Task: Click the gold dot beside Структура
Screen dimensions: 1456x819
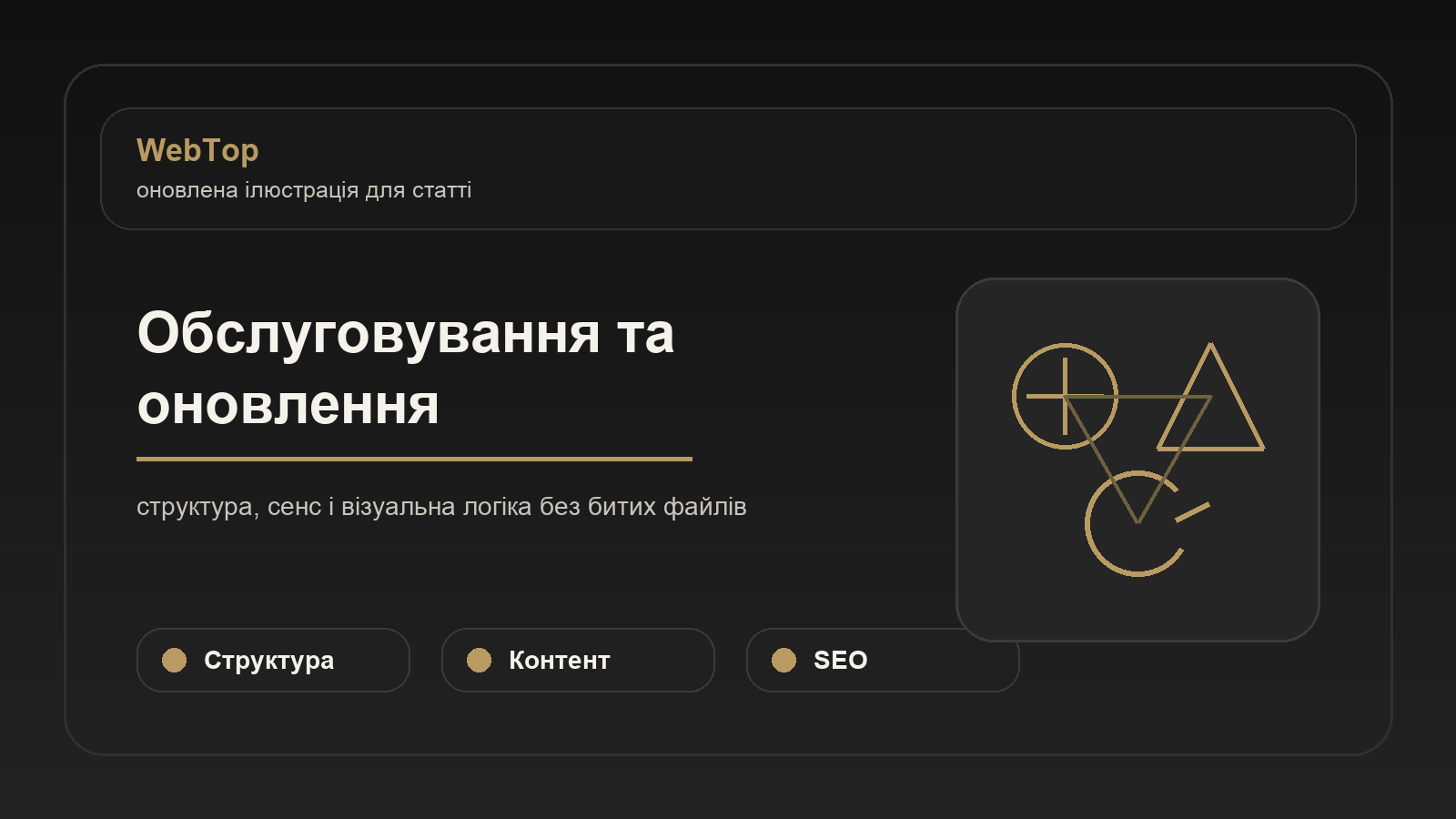Action: tap(174, 660)
